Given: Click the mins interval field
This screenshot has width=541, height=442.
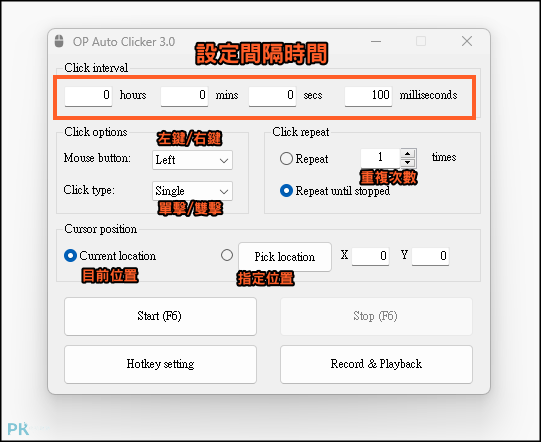Looking at the screenshot, I should click(184, 96).
